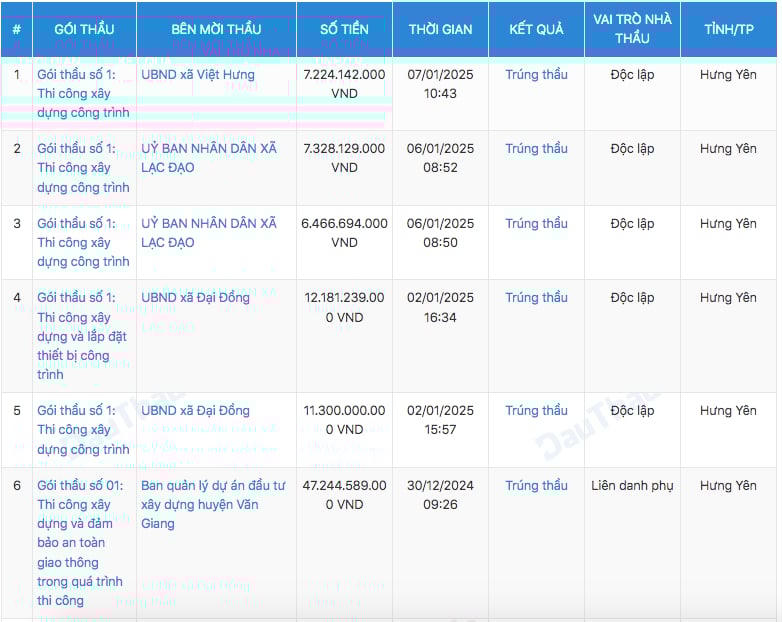Click the THỜI GIAN column header
The image size is (782, 622).
pyautogui.click(x=440, y=29)
